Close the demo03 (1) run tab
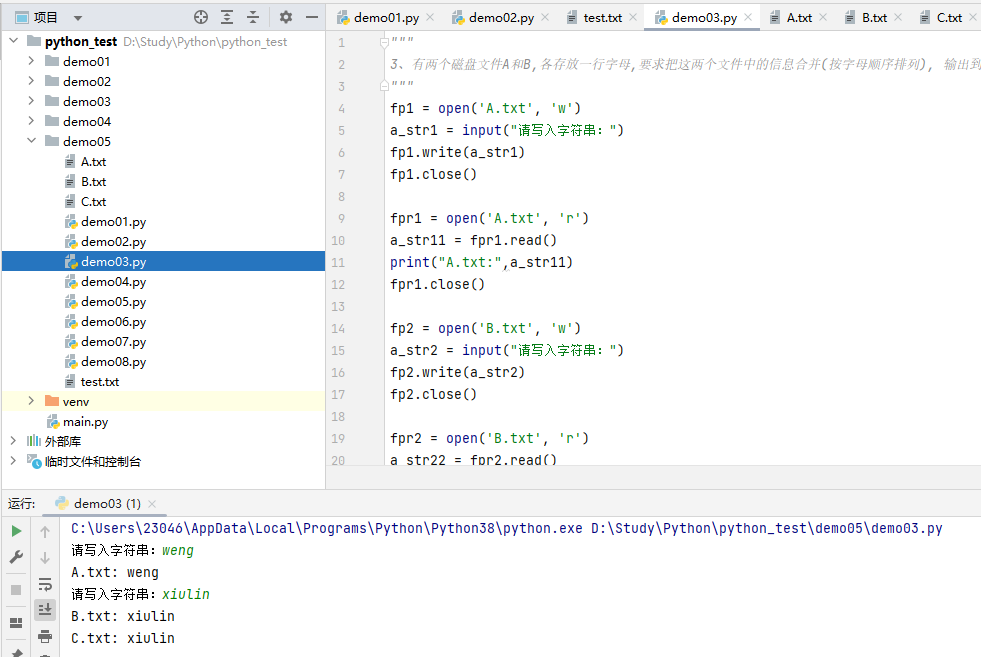This screenshot has width=981, height=657. [152, 504]
